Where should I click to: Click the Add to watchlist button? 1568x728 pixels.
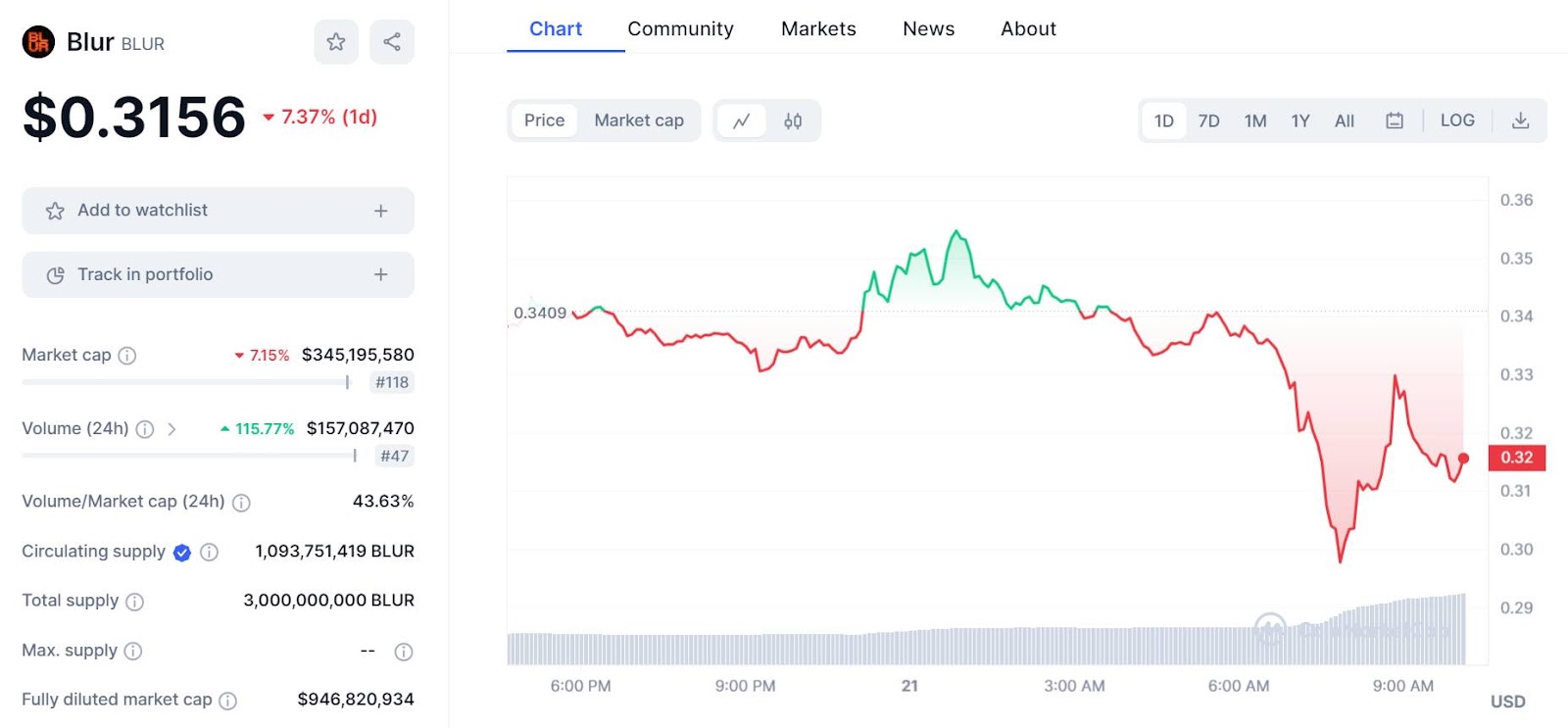coord(218,211)
